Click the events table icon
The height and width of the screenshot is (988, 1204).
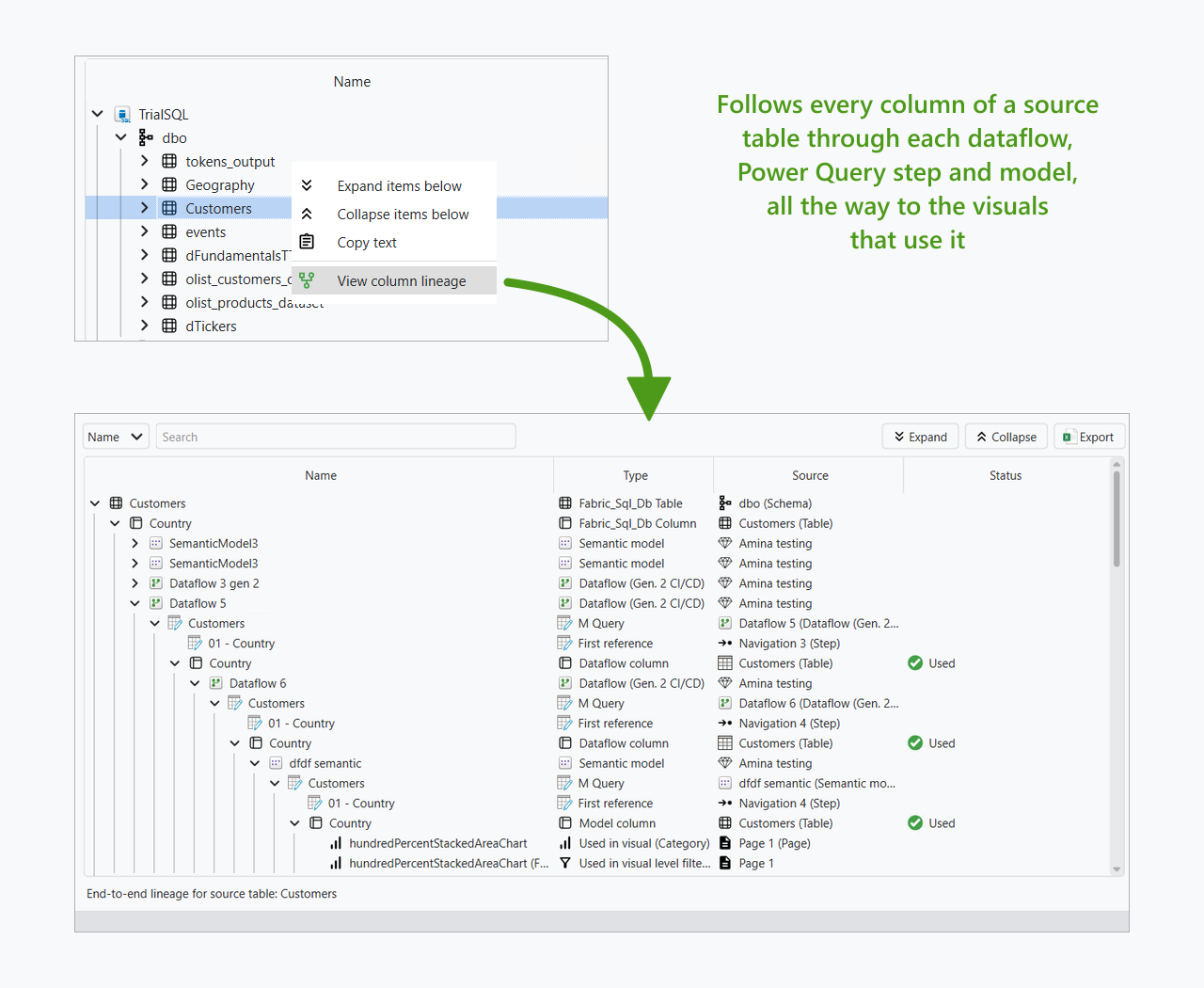169,231
